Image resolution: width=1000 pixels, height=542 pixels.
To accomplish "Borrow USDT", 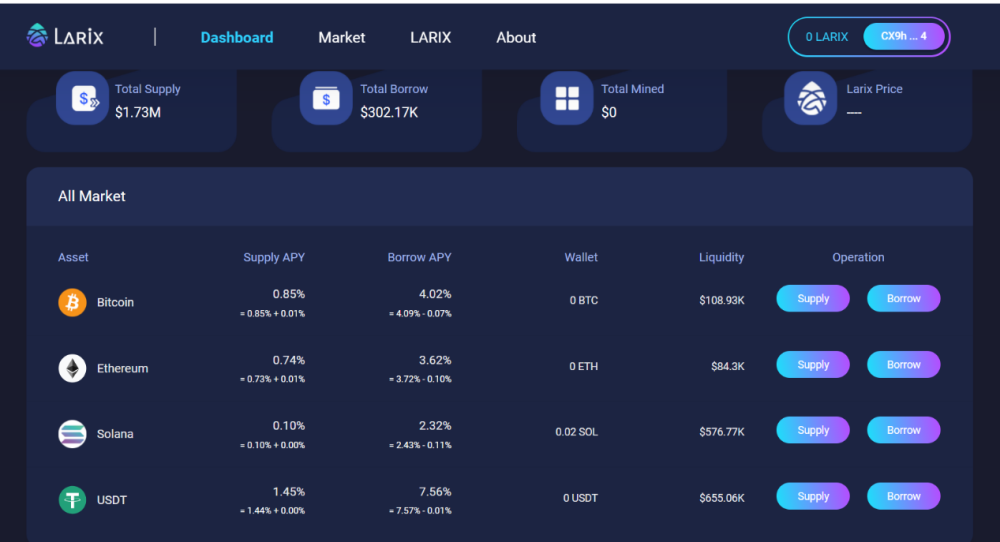I will (x=903, y=496).
